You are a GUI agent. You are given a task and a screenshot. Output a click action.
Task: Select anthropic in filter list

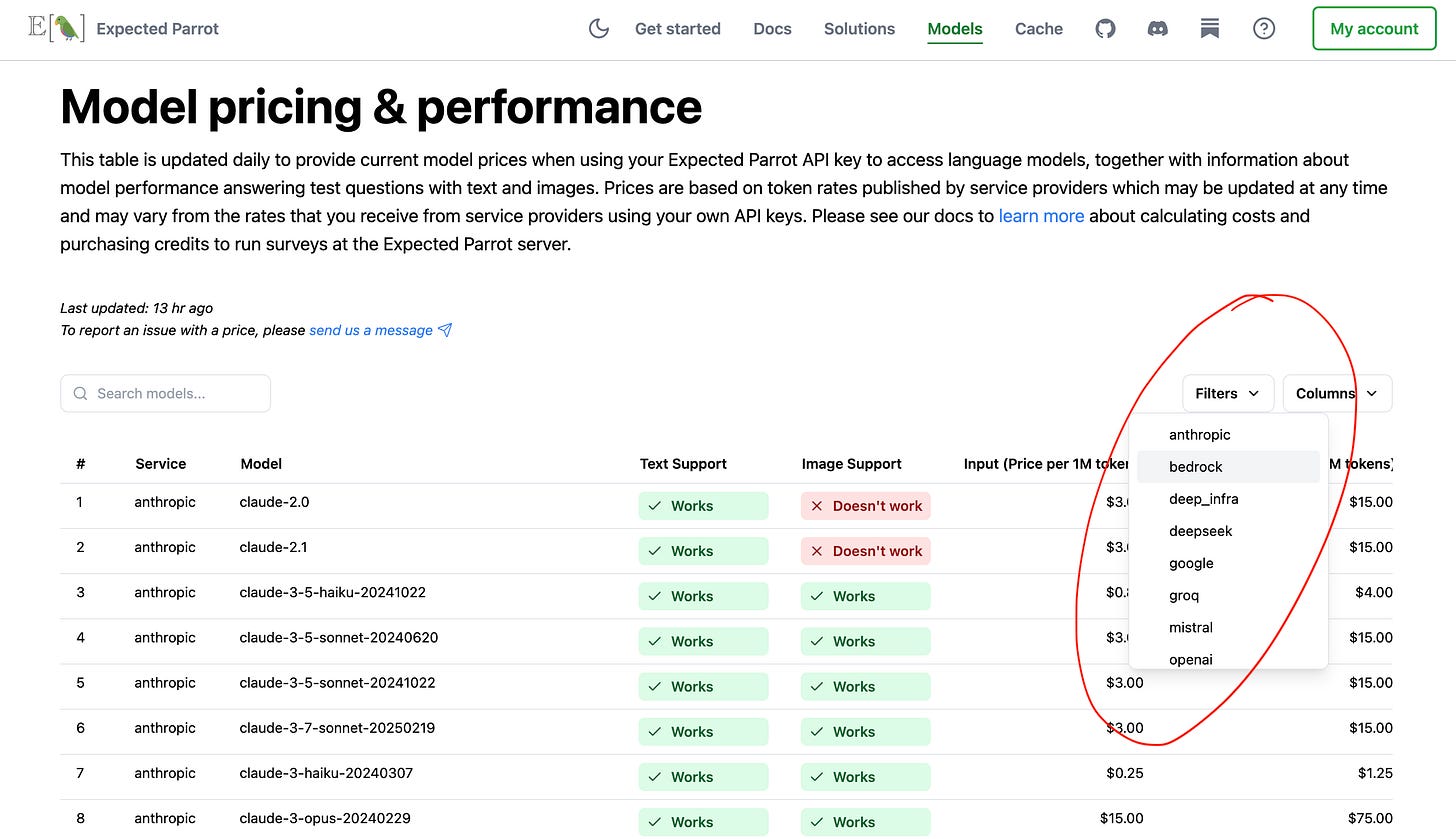click(1228, 435)
